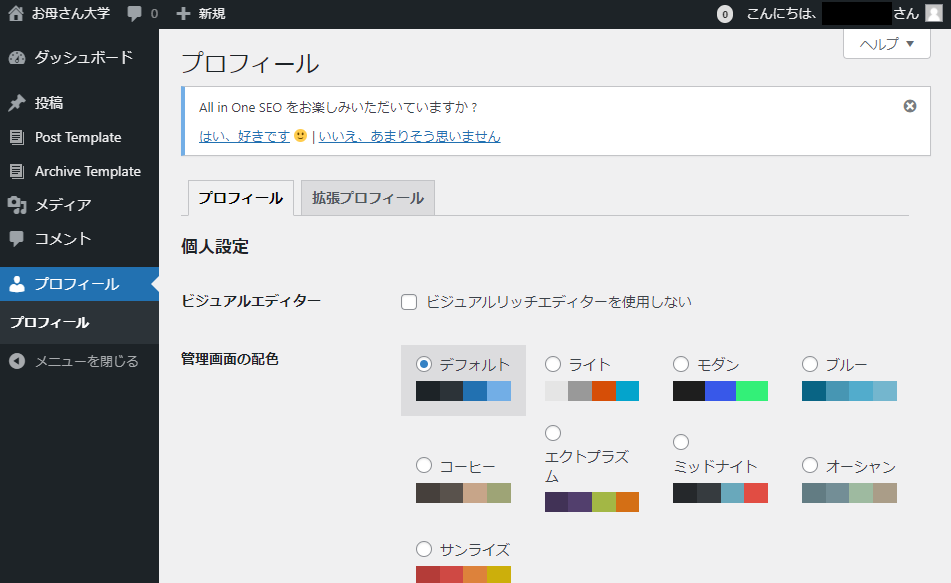Toggle ビジュアルリッチエディターを使用しない checkbox

tap(409, 302)
